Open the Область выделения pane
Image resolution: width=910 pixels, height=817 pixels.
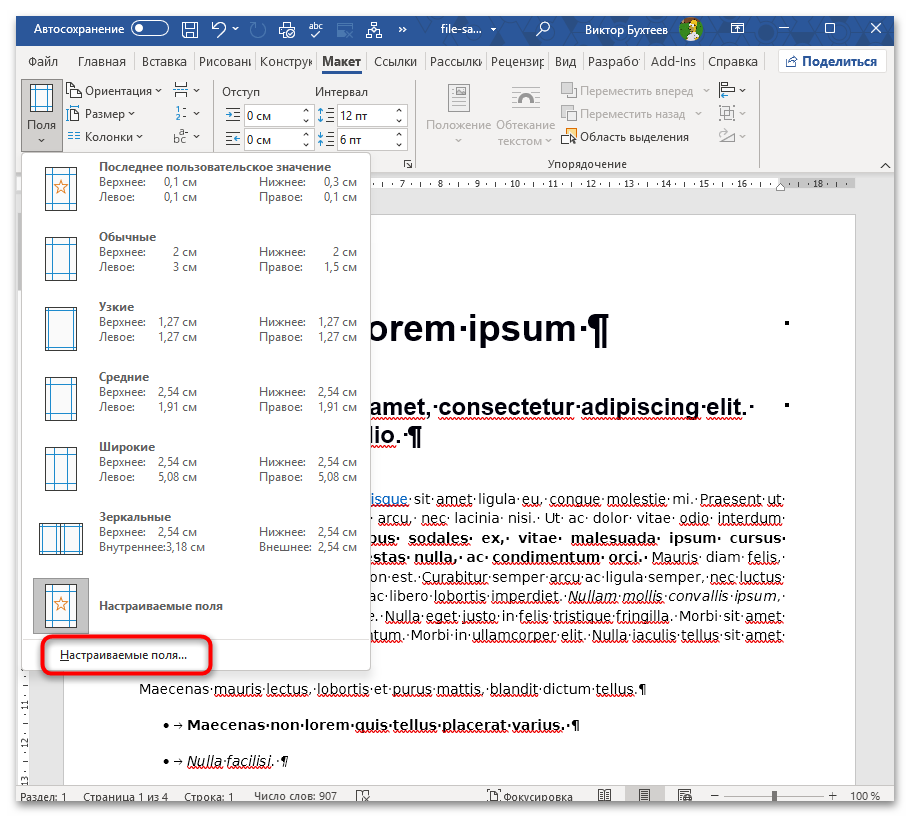(x=625, y=137)
